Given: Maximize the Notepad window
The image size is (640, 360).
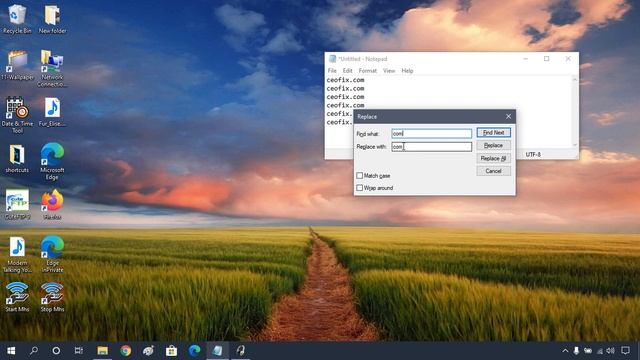Looking at the screenshot, I should coord(547,59).
